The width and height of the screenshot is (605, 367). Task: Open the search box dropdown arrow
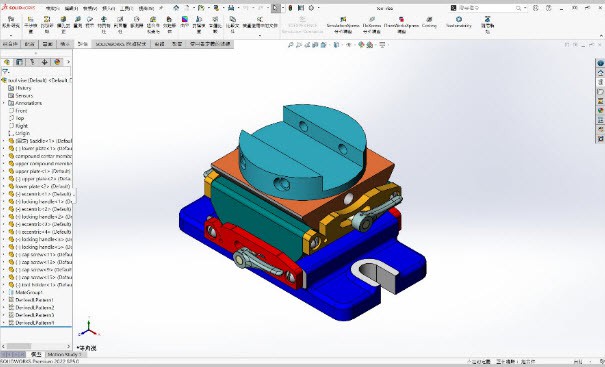tap(525, 8)
